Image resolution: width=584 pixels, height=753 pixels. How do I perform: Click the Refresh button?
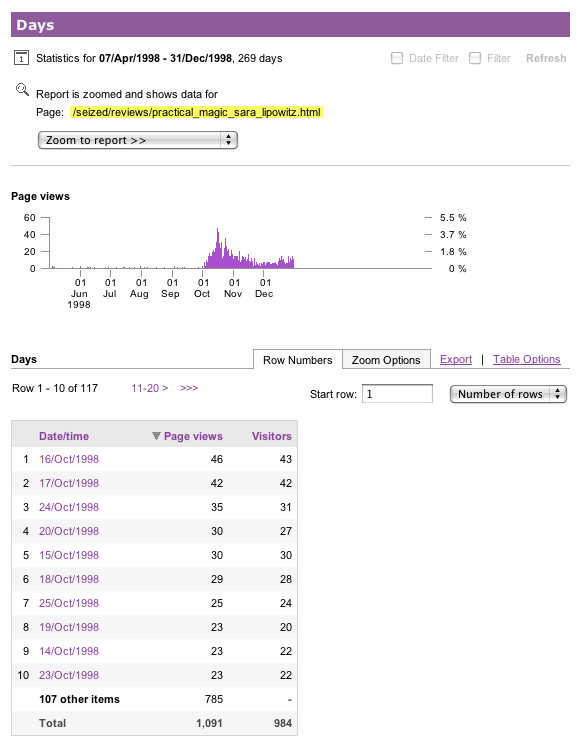pos(546,58)
